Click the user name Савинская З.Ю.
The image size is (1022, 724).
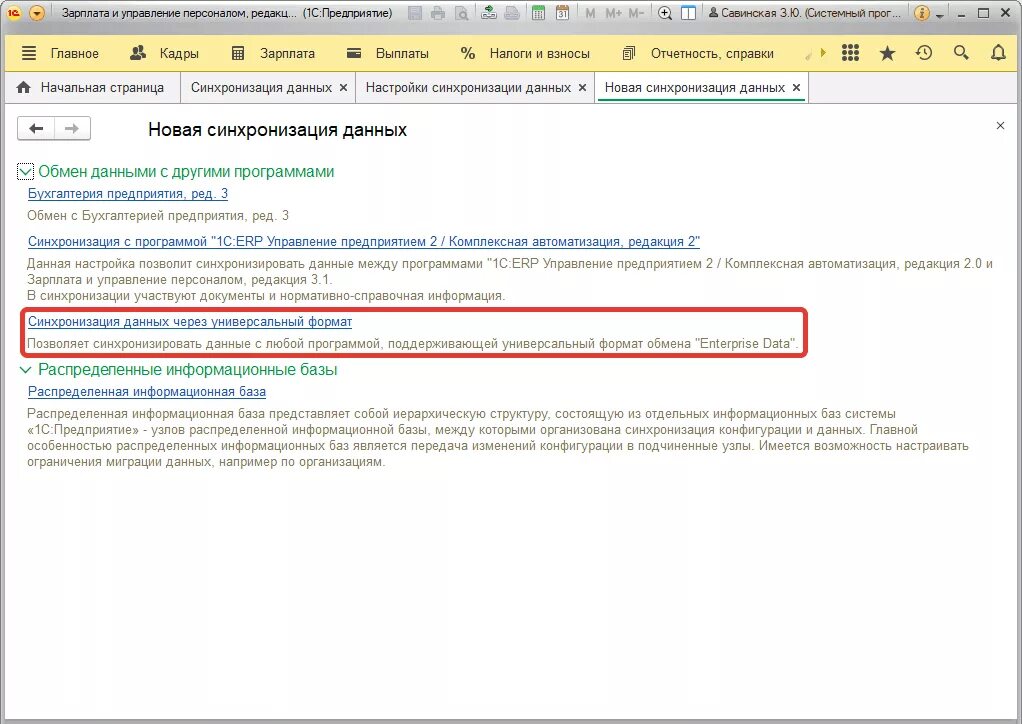click(x=805, y=13)
